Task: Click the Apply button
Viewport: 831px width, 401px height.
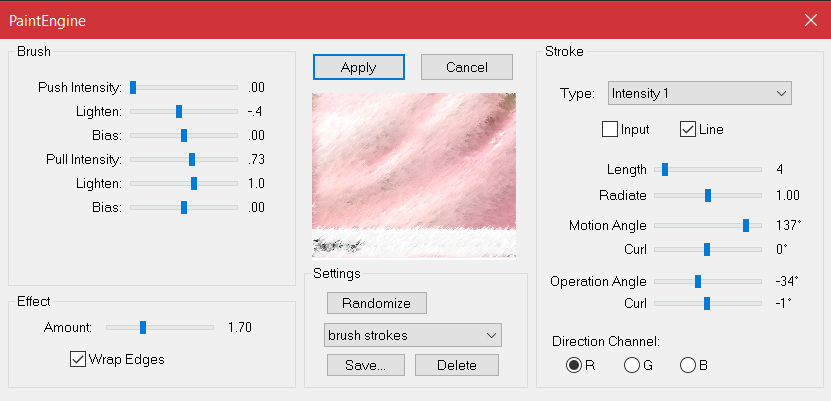Action: click(x=359, y=67)
